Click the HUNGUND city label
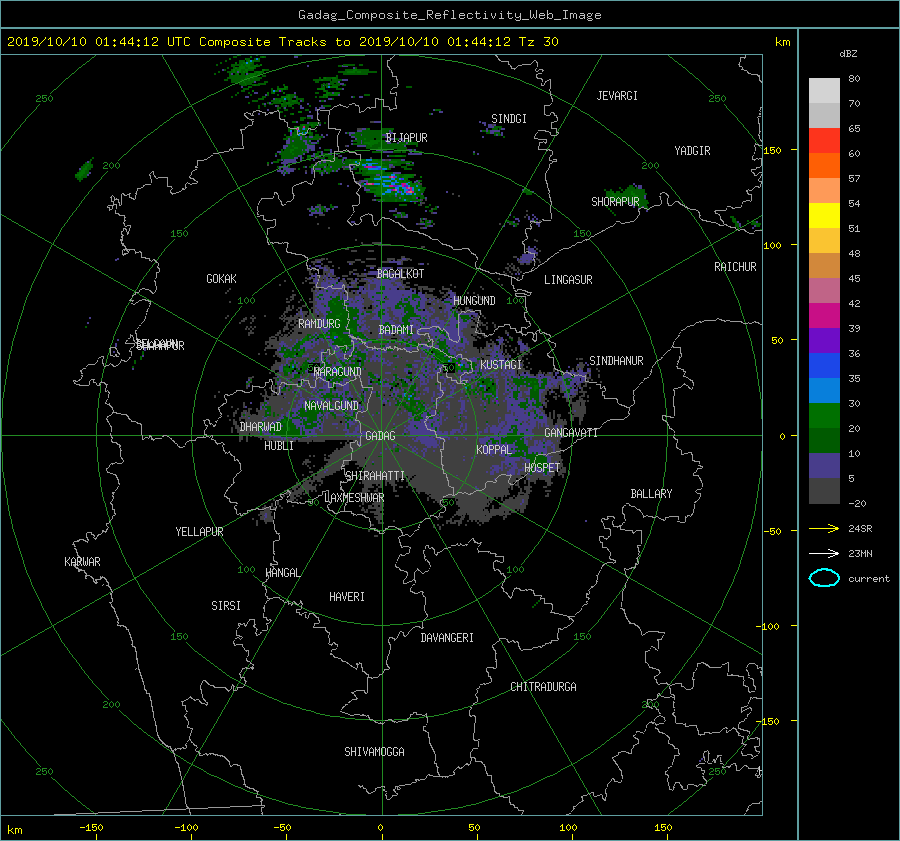900x841 pixels. 474,301
